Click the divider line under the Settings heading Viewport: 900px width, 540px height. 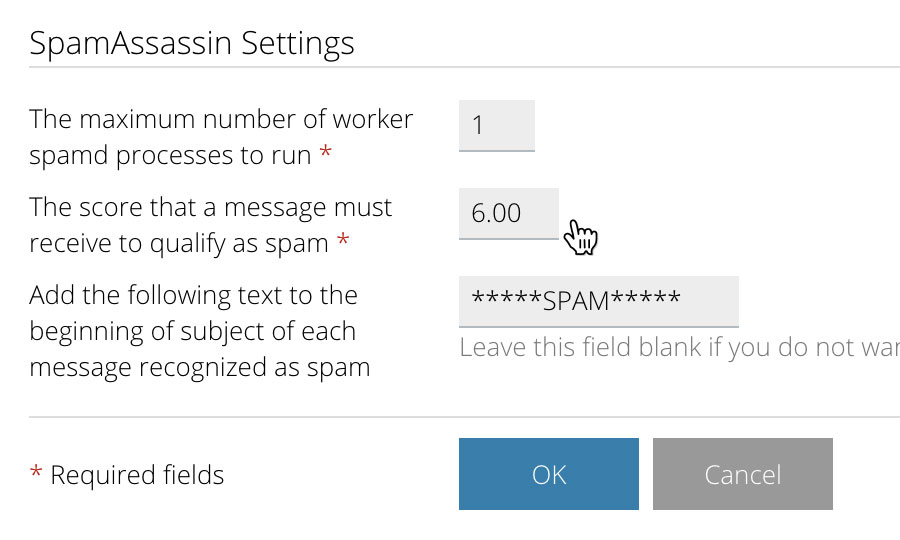[464, 67]
